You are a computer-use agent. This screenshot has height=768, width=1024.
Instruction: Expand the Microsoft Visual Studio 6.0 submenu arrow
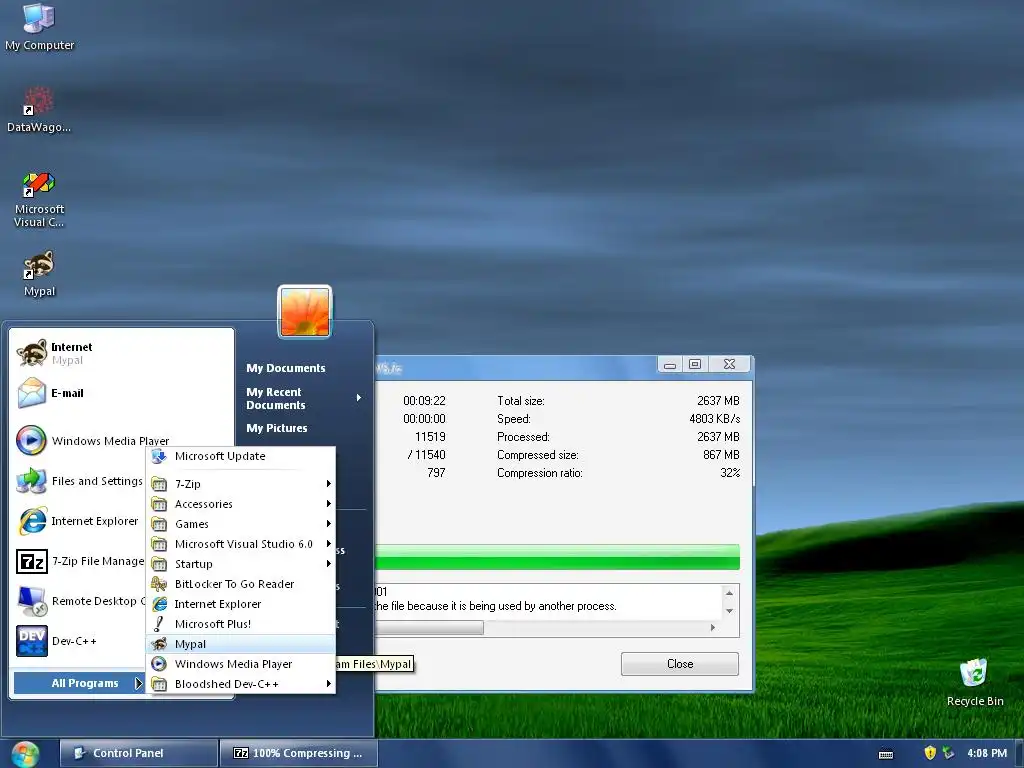tap(328, 544)
